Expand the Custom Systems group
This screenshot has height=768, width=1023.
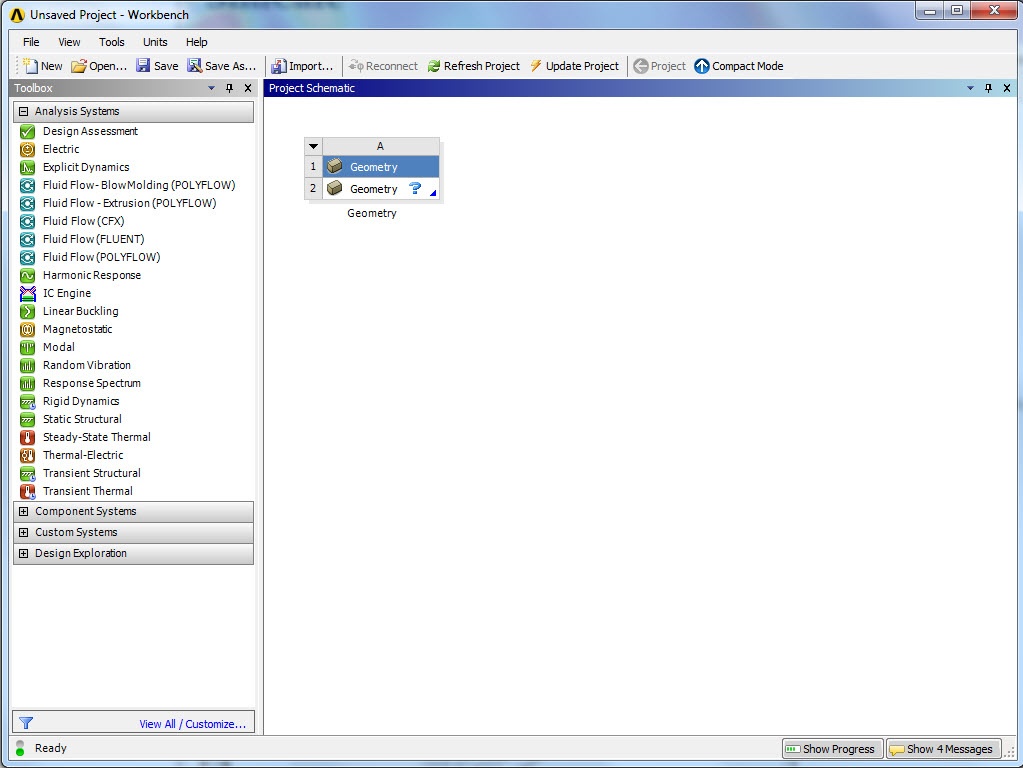(23, 532)
